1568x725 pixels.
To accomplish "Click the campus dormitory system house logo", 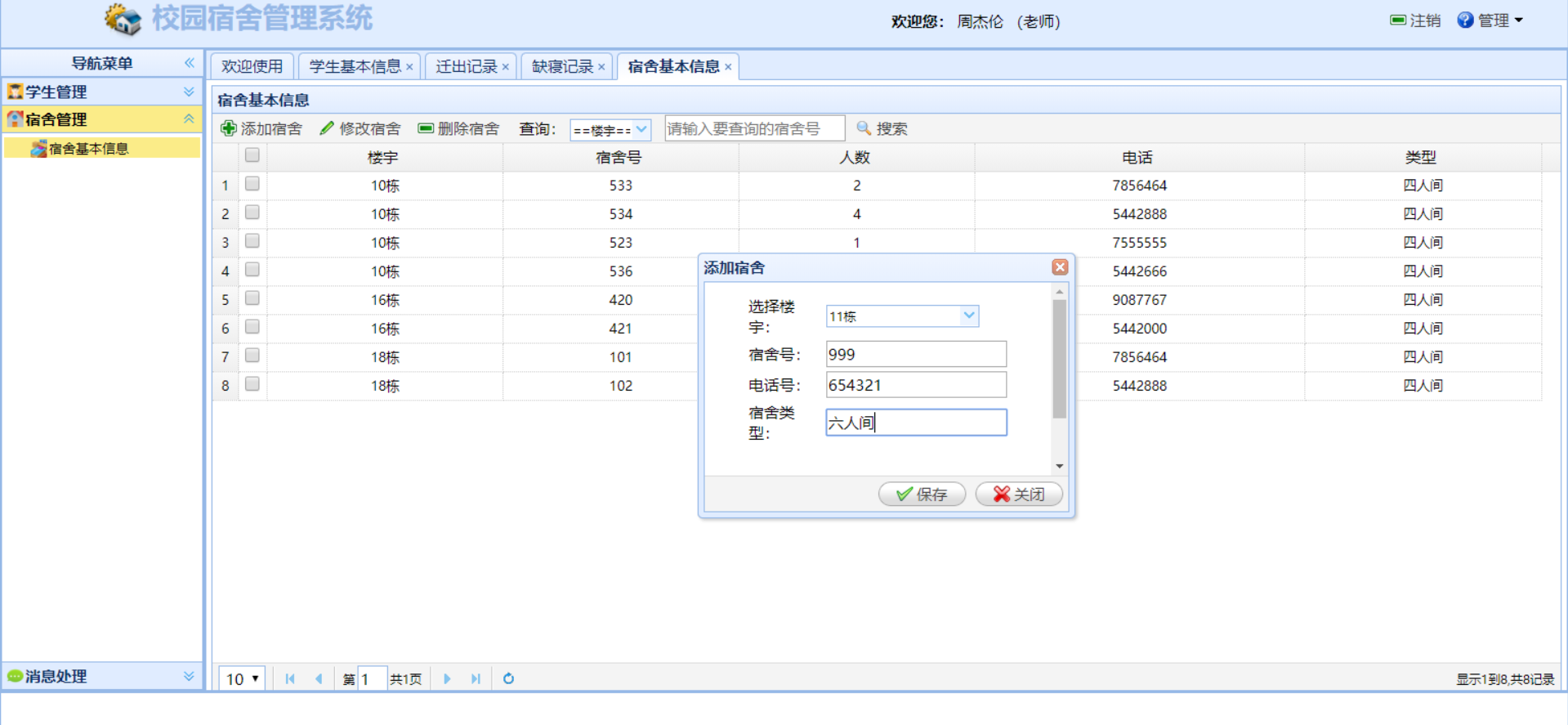I will (123, 19).
